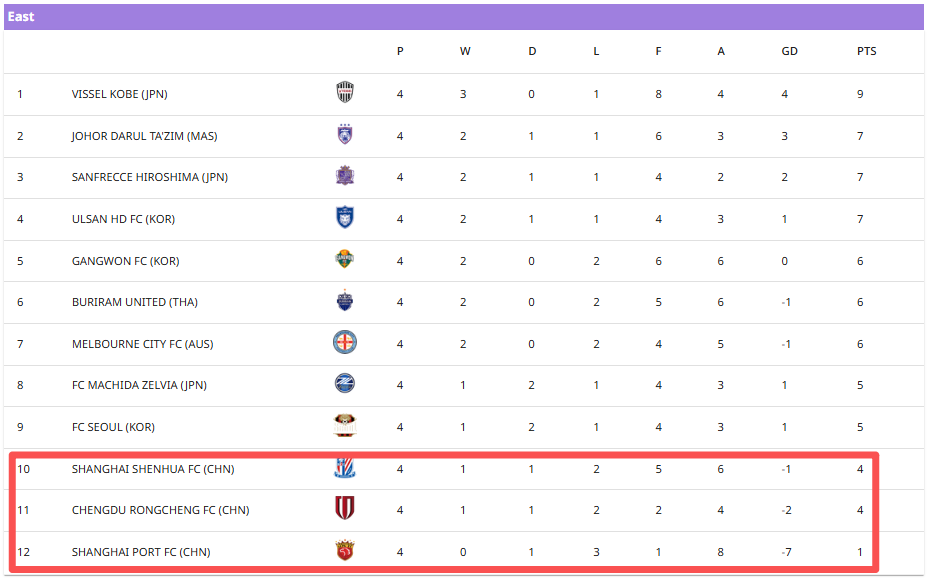Viewport: 931px width, 579px height.
Task: Click the Chengdu Rongcheng FC crest
Action: [344, 509]
